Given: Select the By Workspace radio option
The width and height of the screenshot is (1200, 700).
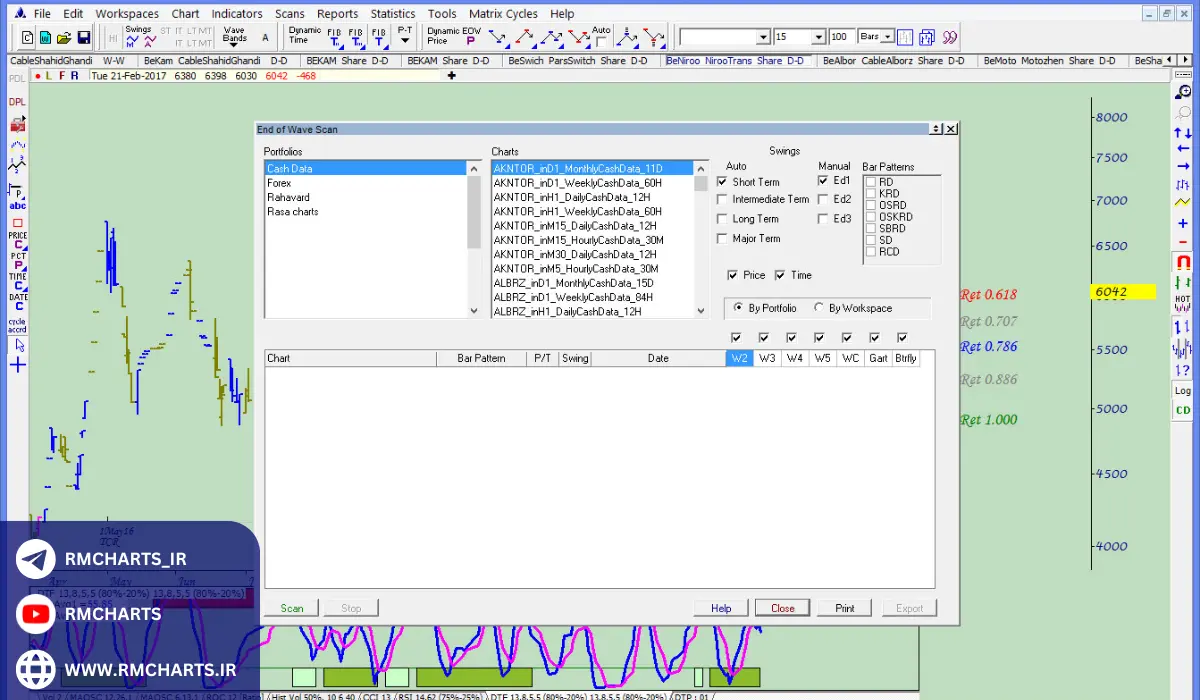Looking at the screenshot, I should (820, 308).
